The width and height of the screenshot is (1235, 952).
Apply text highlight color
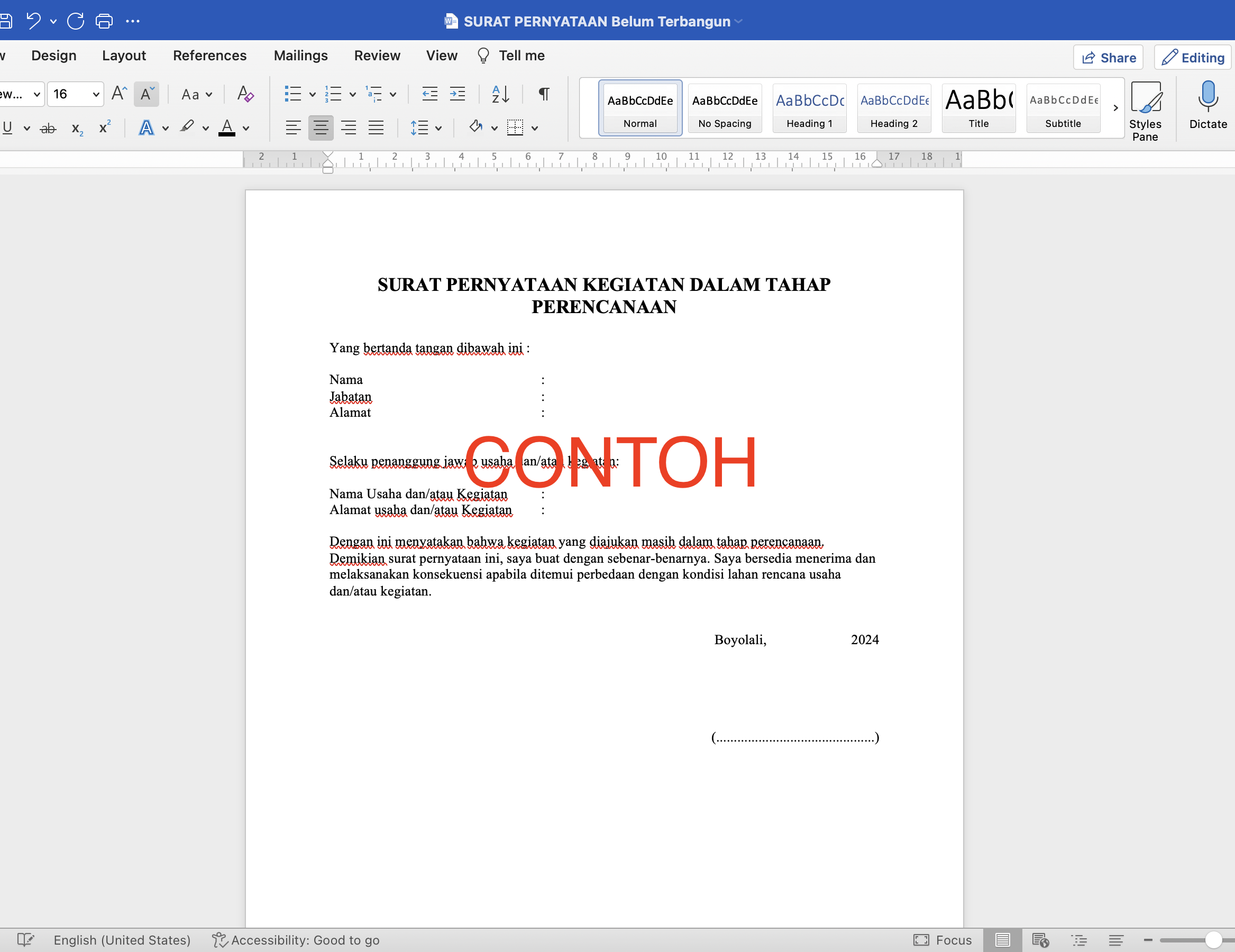187,127
